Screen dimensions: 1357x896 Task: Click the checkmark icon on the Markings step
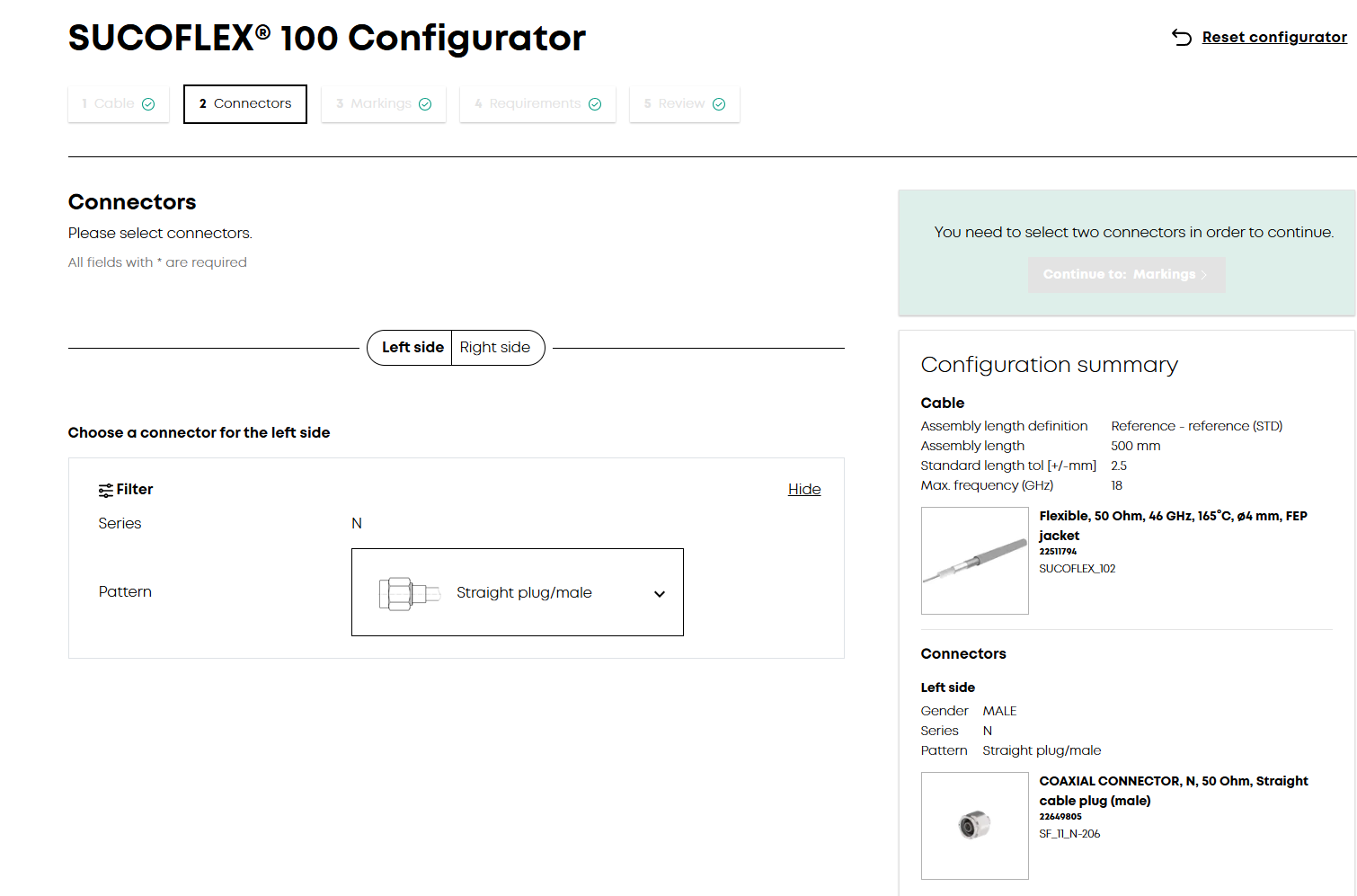[425, 103]
